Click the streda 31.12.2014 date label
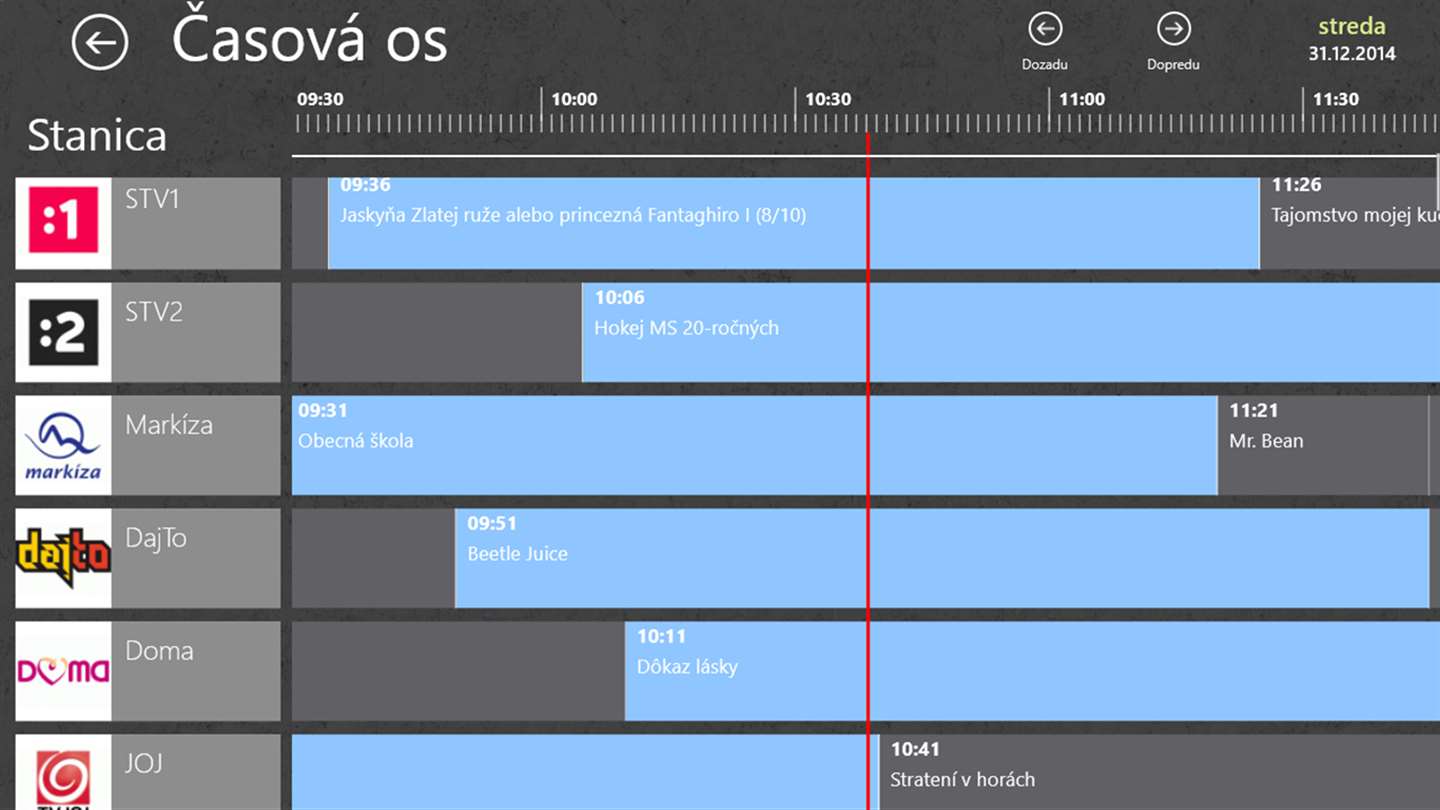Viewport: 1440px width, 810px height. click(1351, 40)
